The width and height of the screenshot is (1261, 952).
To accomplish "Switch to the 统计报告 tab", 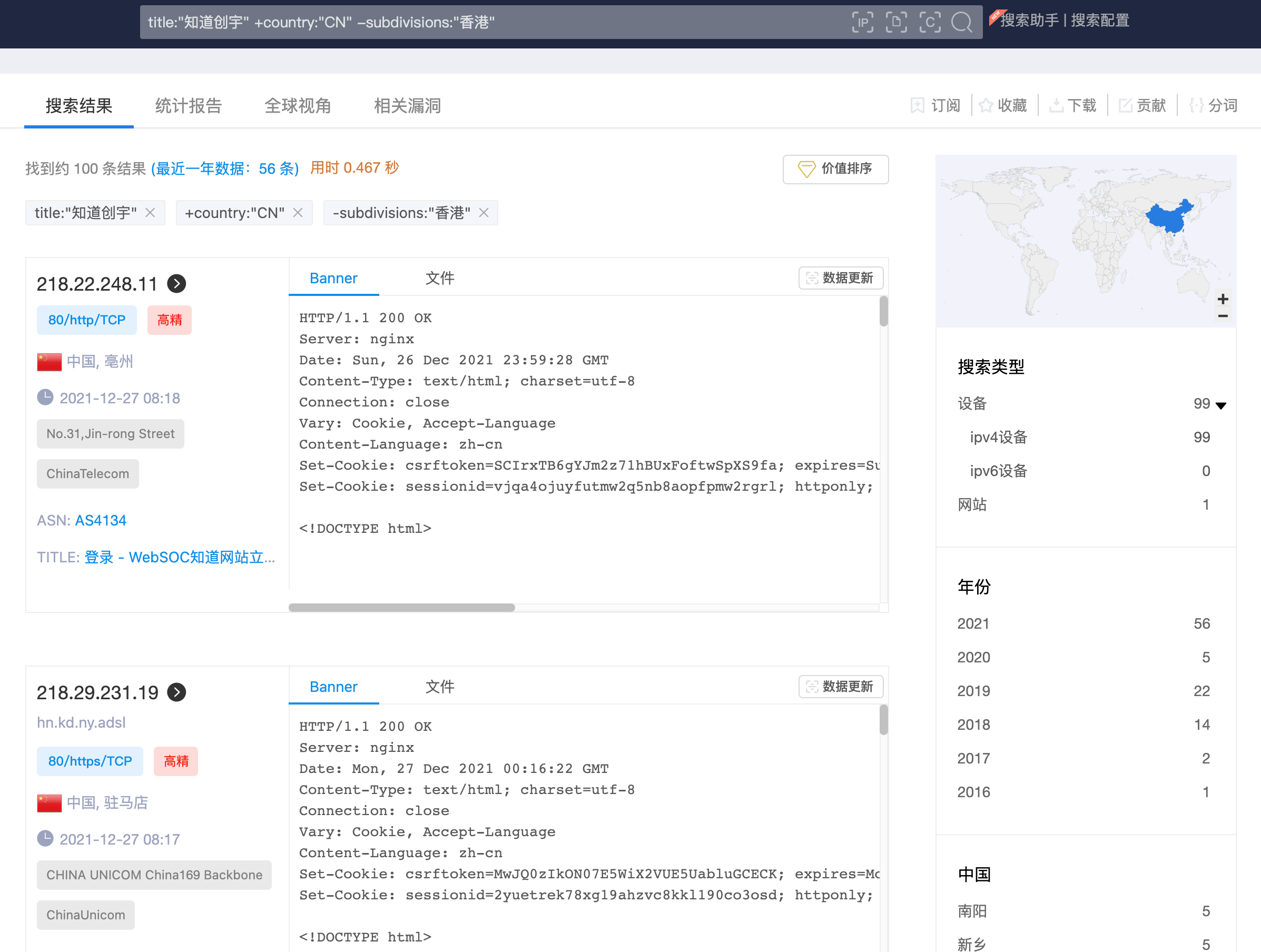I will 188,105.
